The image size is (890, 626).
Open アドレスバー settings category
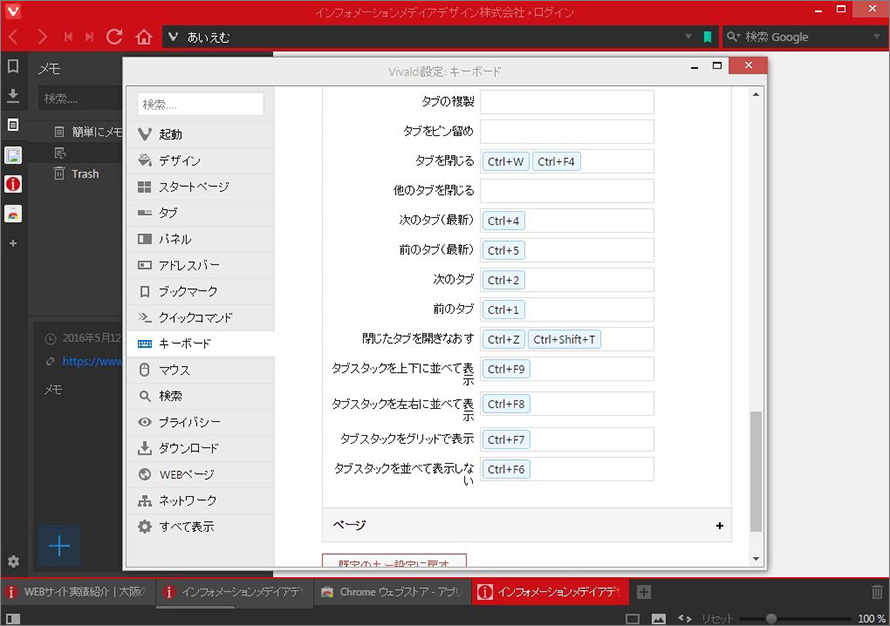(200, 265)
